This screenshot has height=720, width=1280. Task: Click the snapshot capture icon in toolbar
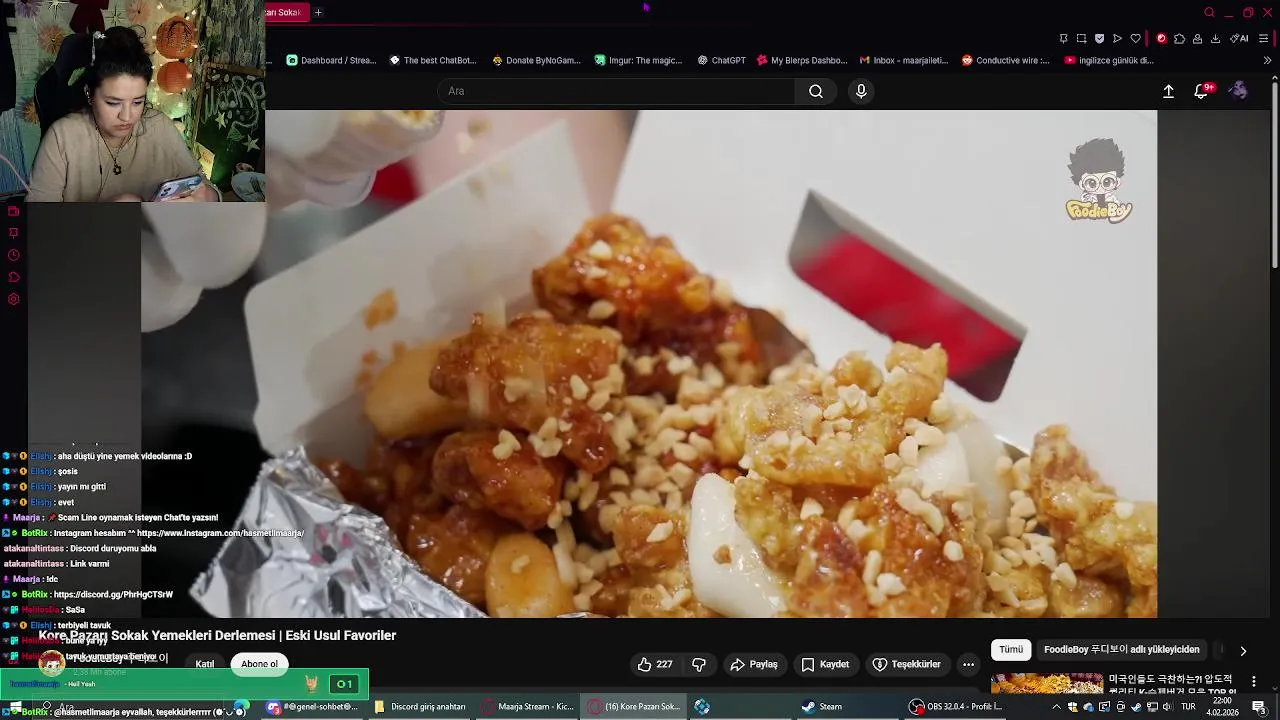1081,39
